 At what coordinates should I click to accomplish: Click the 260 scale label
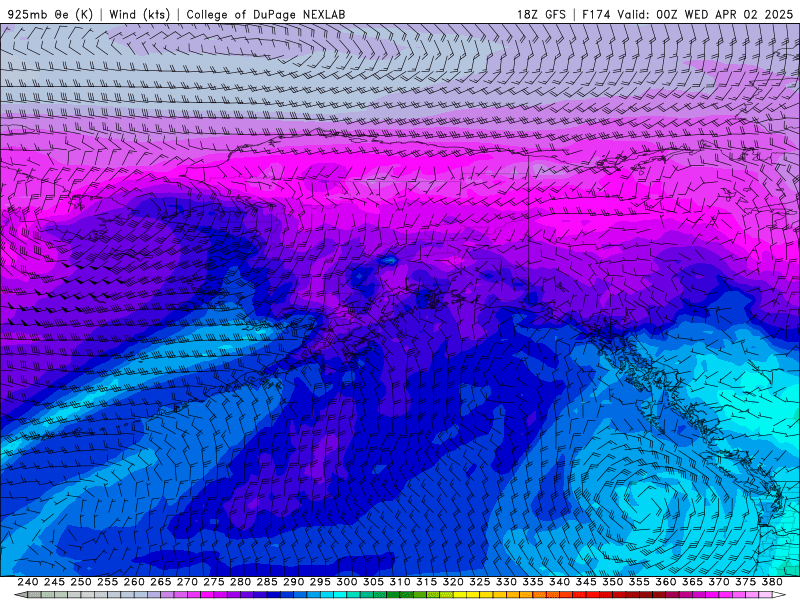(134, 582)
